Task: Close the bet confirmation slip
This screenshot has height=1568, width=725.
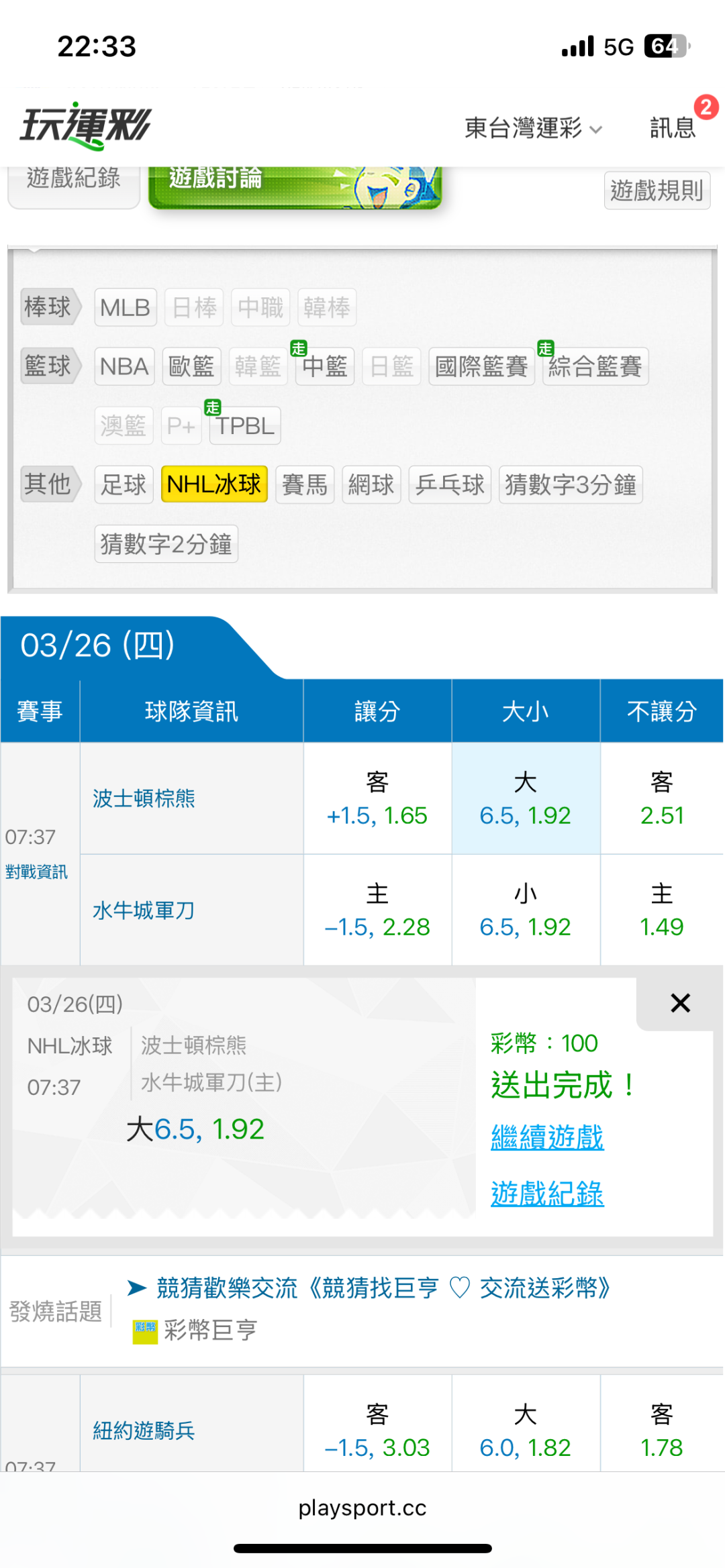Action: click(x=680, y=1003)
